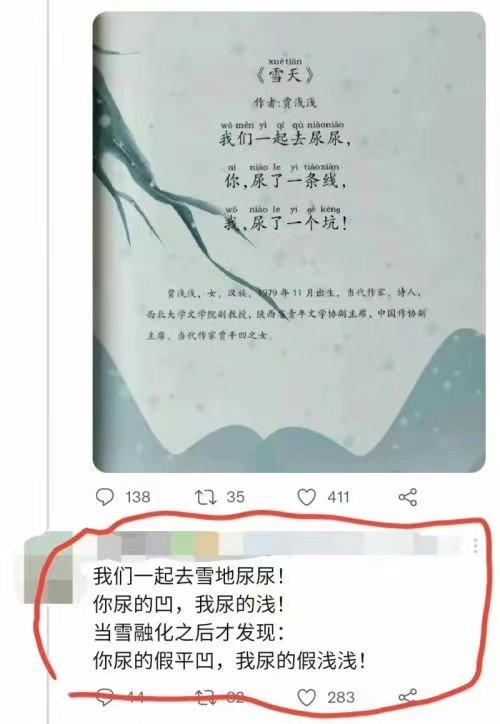Viewport: 500px width, 724px height.
Task: Open the commenter's blurred avatar profile
Action: (48, 567)
